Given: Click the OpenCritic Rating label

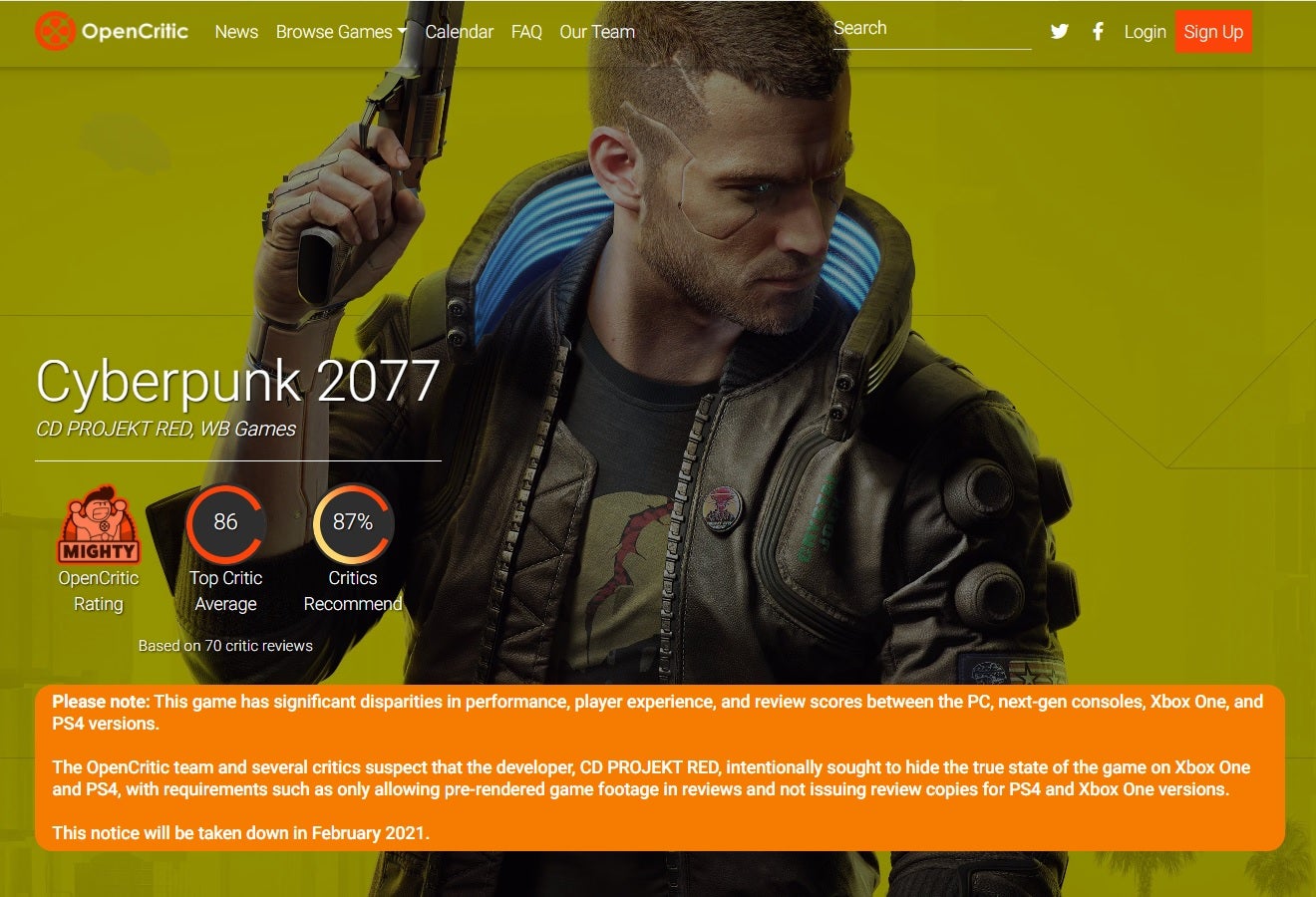Looking at the screenshot, I should pyautogui.click(x=98, y=591).
